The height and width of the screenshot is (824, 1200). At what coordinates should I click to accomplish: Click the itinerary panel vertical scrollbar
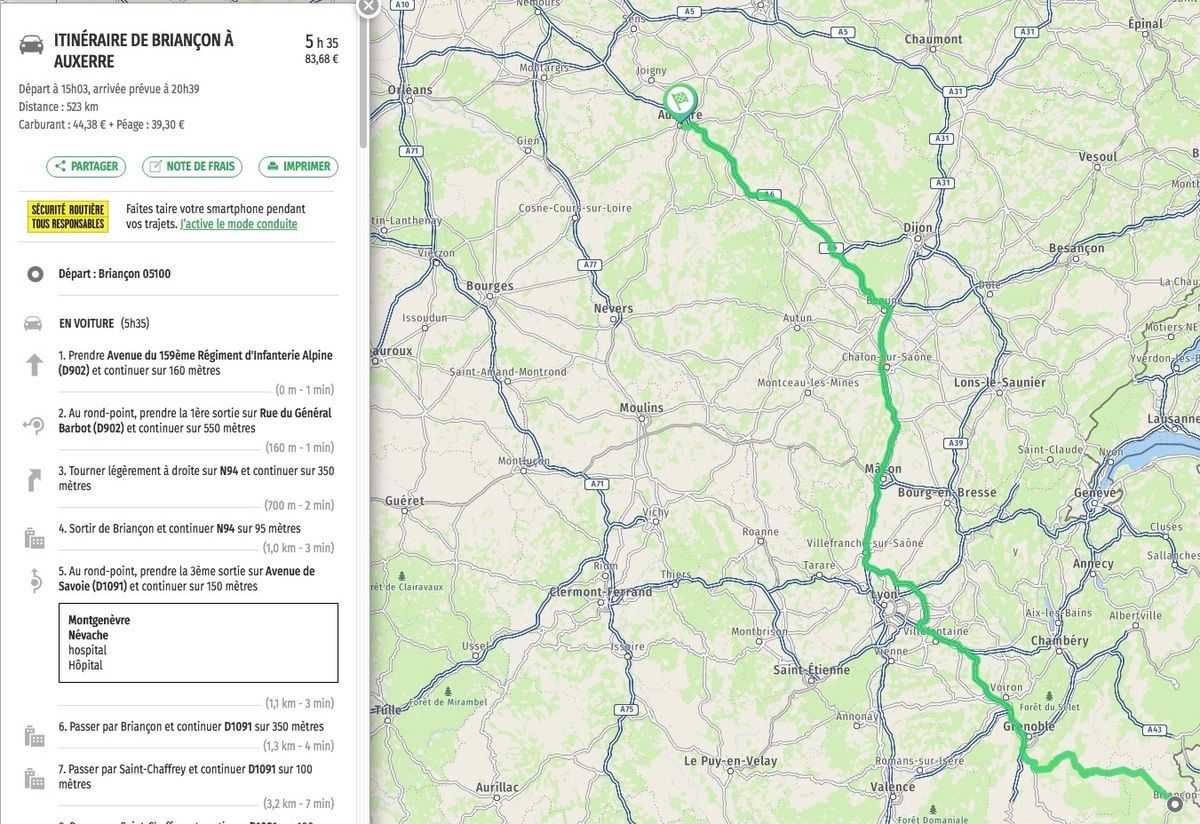(363, 80)
